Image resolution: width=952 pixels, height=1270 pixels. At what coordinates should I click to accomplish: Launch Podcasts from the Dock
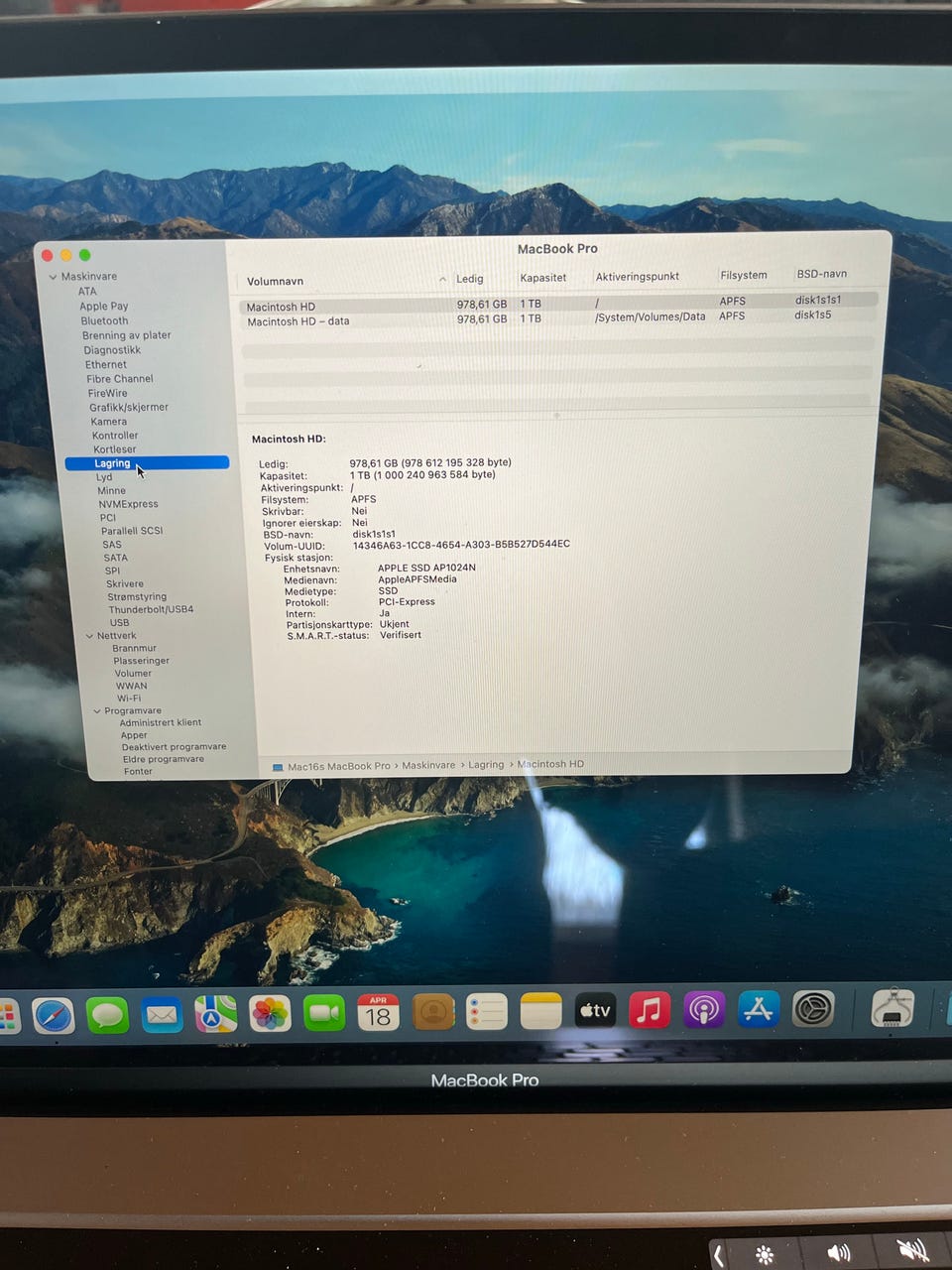(704, 1010)
